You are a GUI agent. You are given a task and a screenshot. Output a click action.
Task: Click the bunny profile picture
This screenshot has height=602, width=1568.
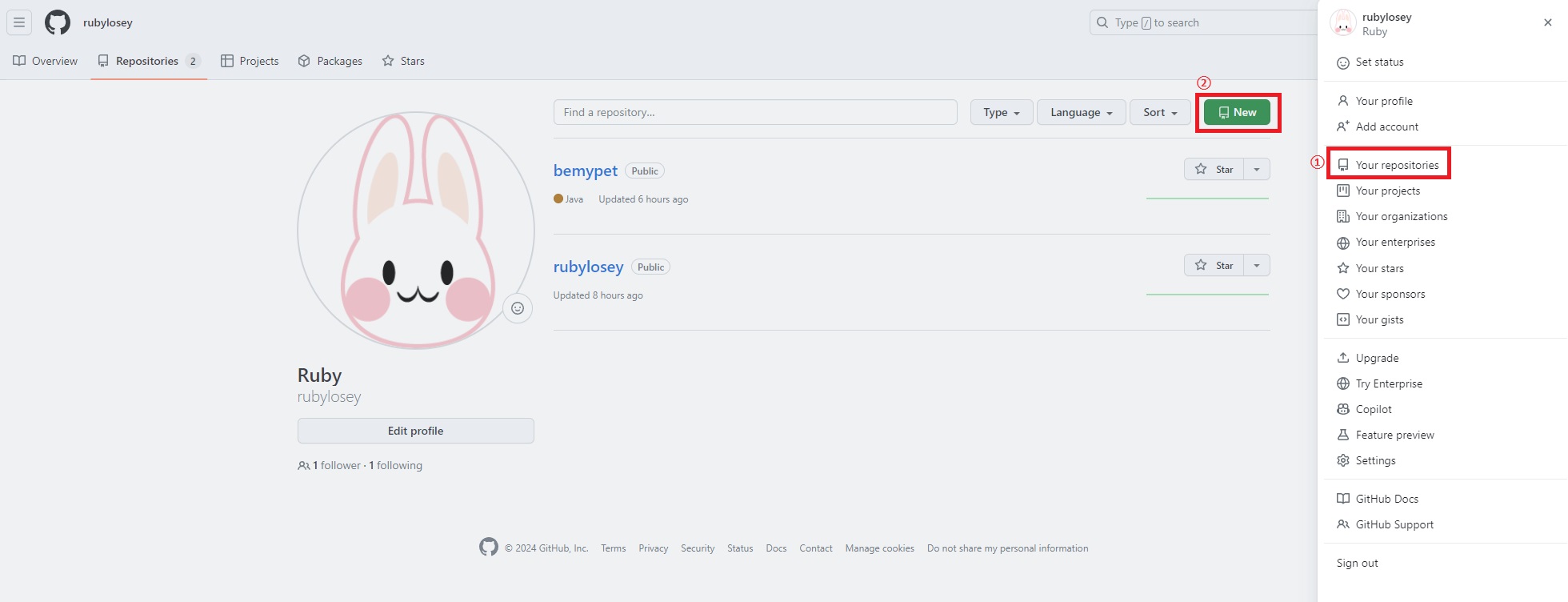pyautogui.click(x=416, y=231)
